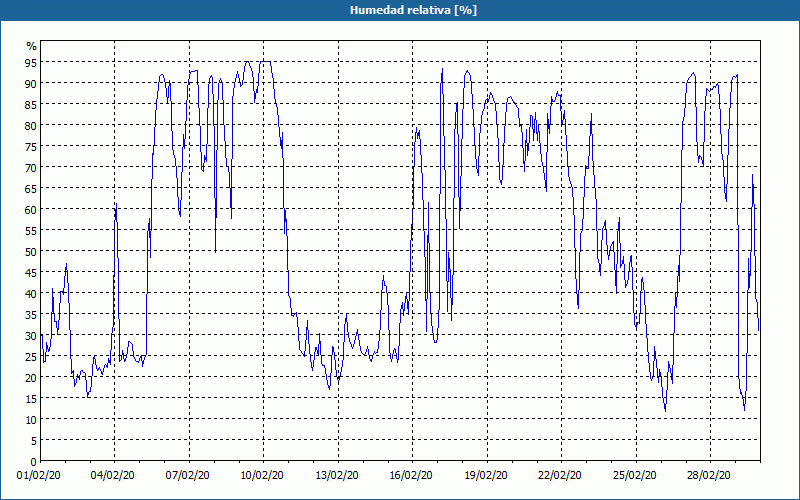Select the 16/02/20 date label
This screenshot has width=800, height=500.
pos(411,475)
